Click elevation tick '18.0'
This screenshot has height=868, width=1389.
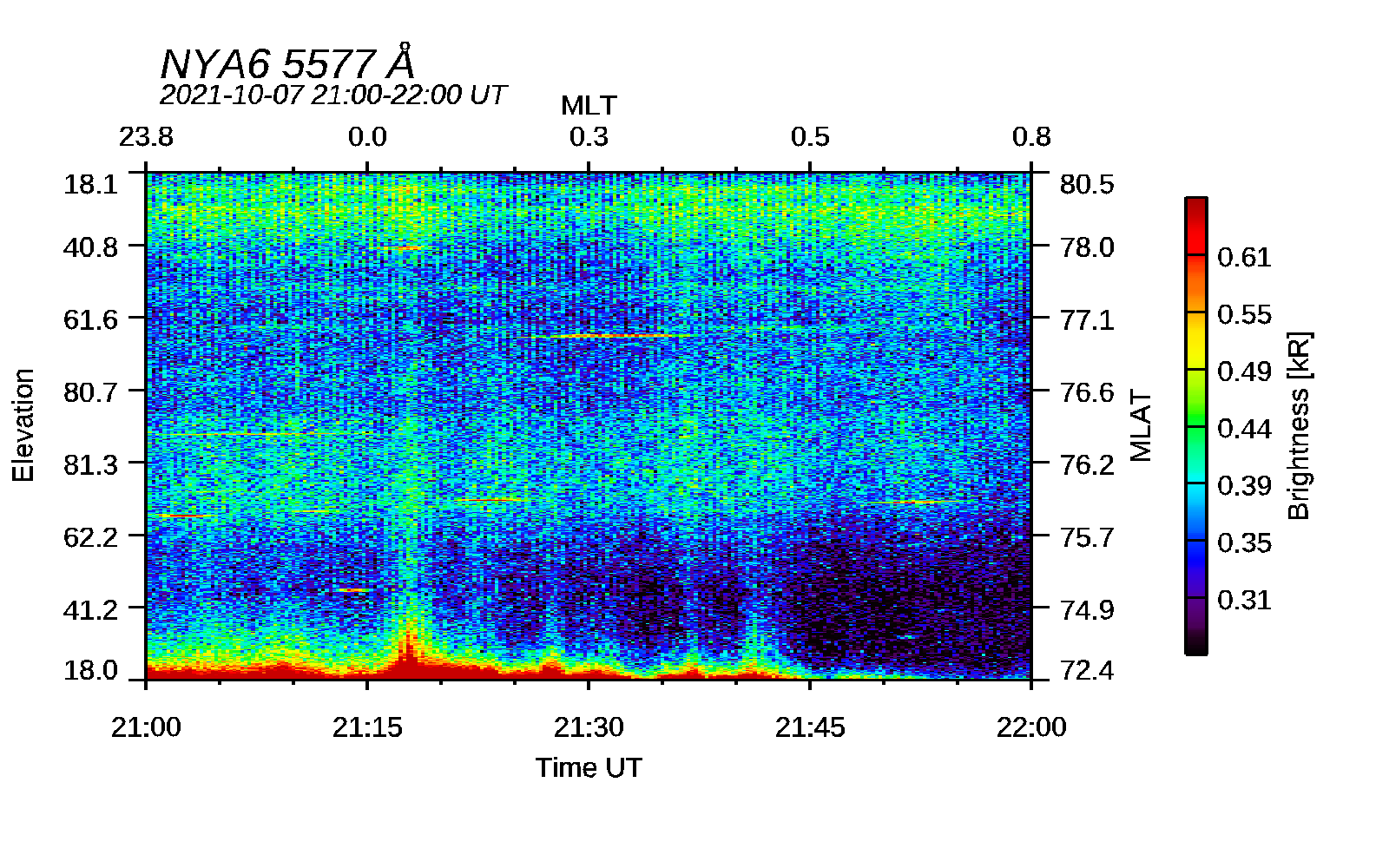tap(90, 670)
